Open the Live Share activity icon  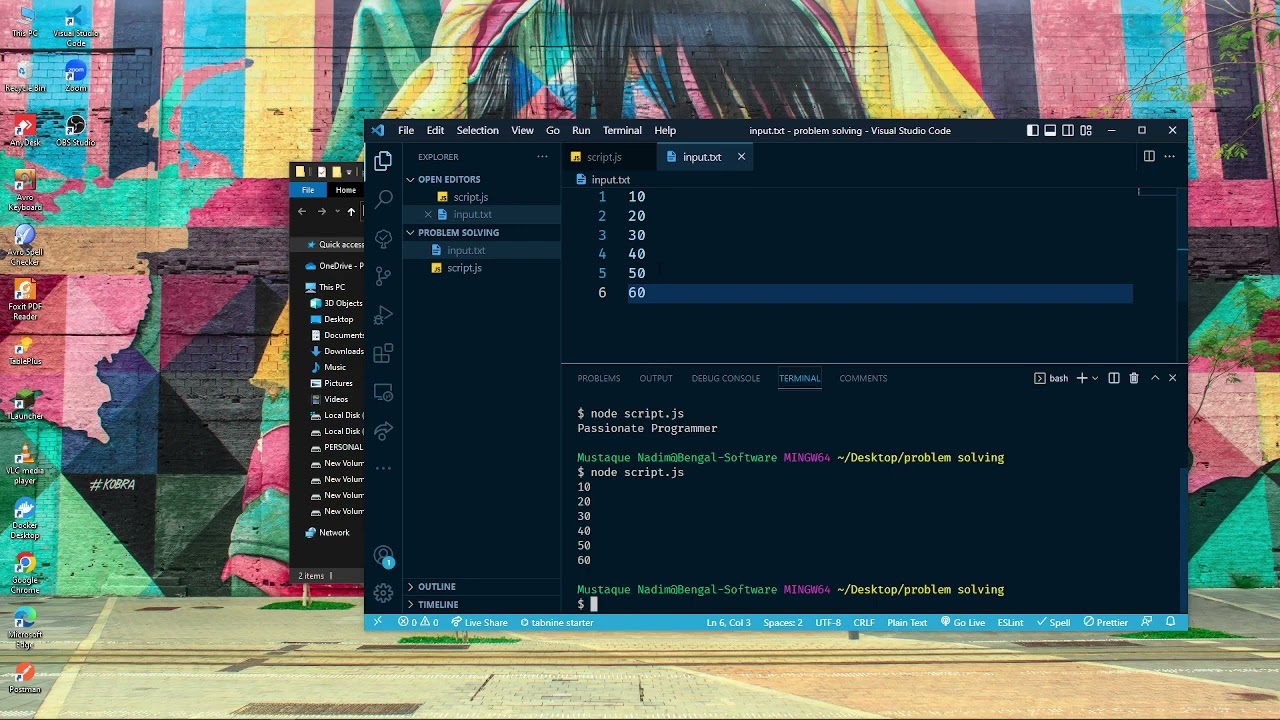(x=383, y=431)
